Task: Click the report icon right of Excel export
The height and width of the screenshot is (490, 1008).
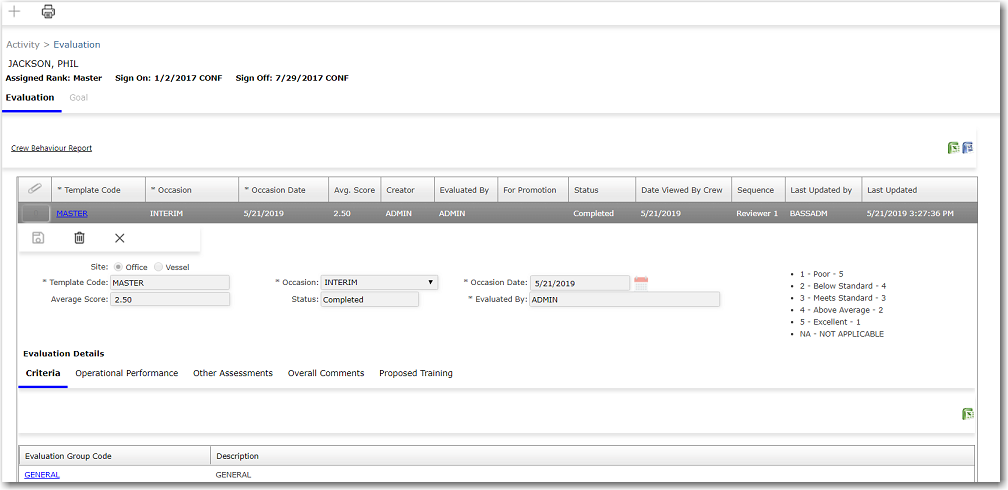Action: coord(967,148)
